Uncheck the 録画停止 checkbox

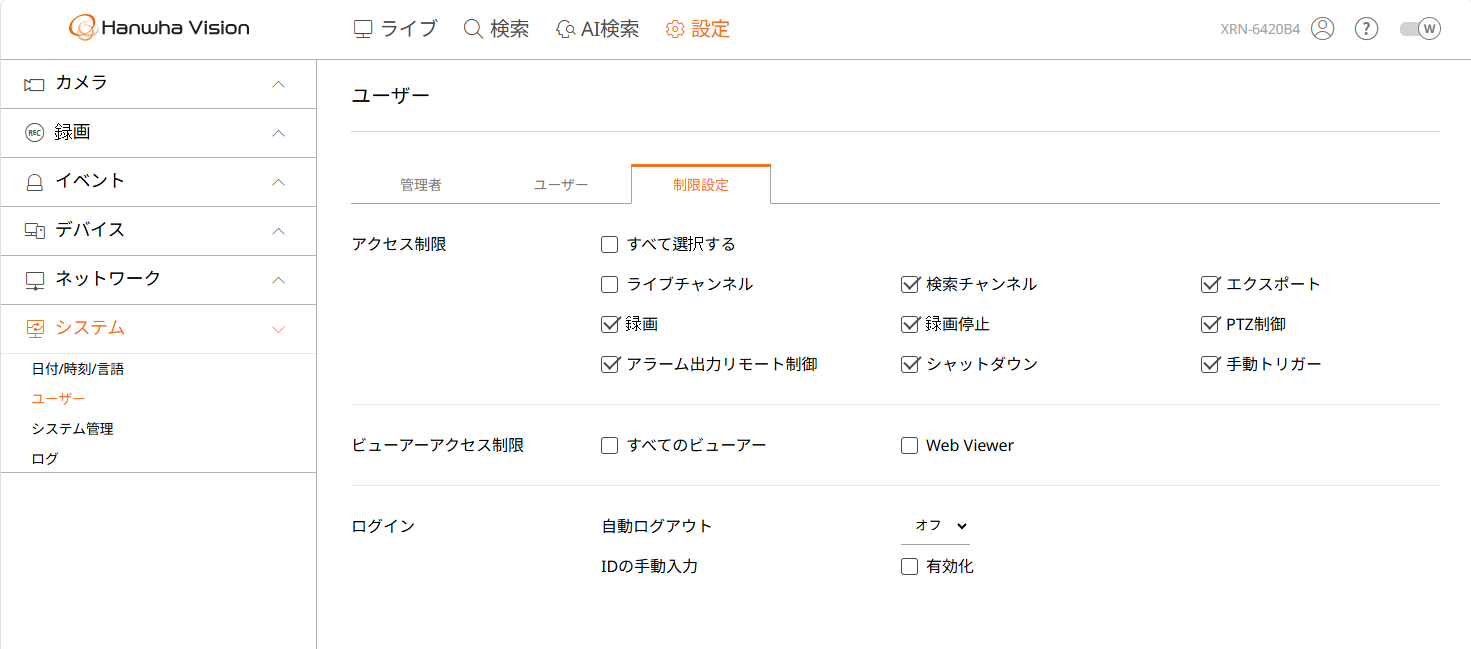[x=910, y=325]
